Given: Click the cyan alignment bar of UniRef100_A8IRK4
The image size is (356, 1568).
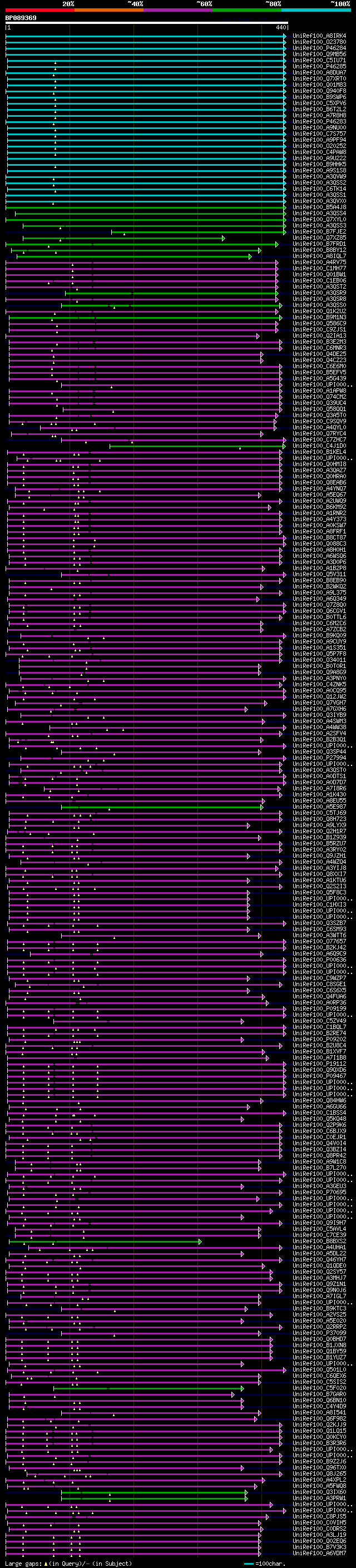Looking at the screenshot, I should coord(145,36).
